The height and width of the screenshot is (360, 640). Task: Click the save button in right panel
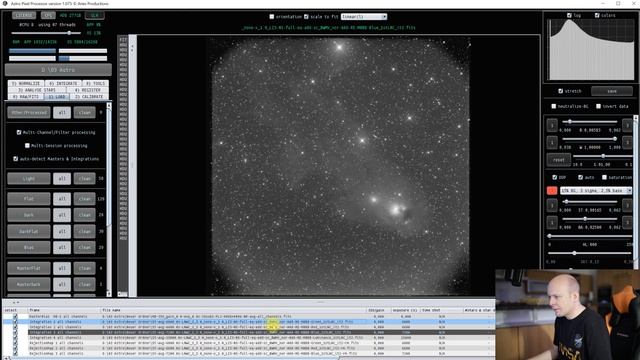612,91
